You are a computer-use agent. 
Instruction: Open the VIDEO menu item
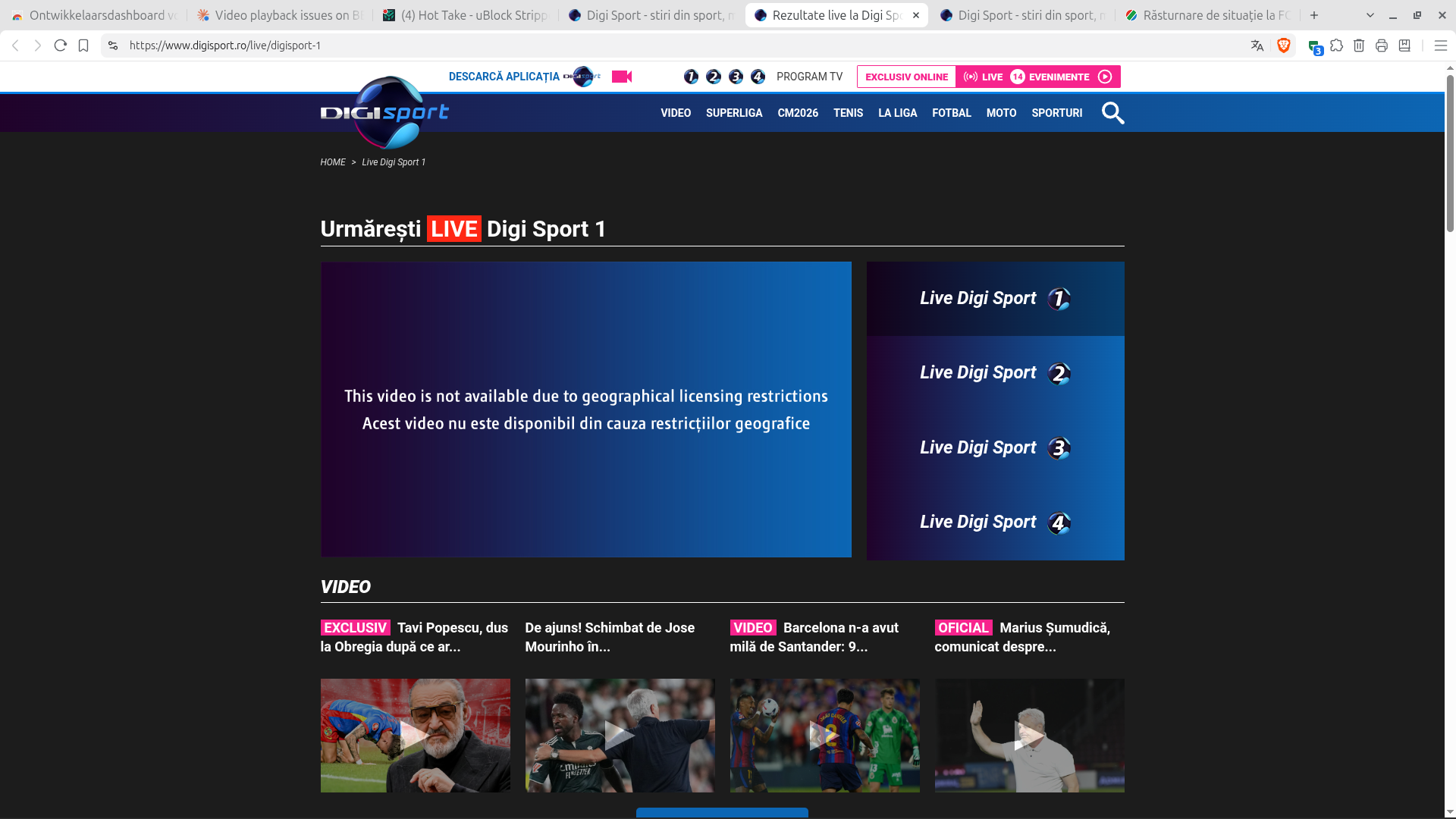(676, 113)
